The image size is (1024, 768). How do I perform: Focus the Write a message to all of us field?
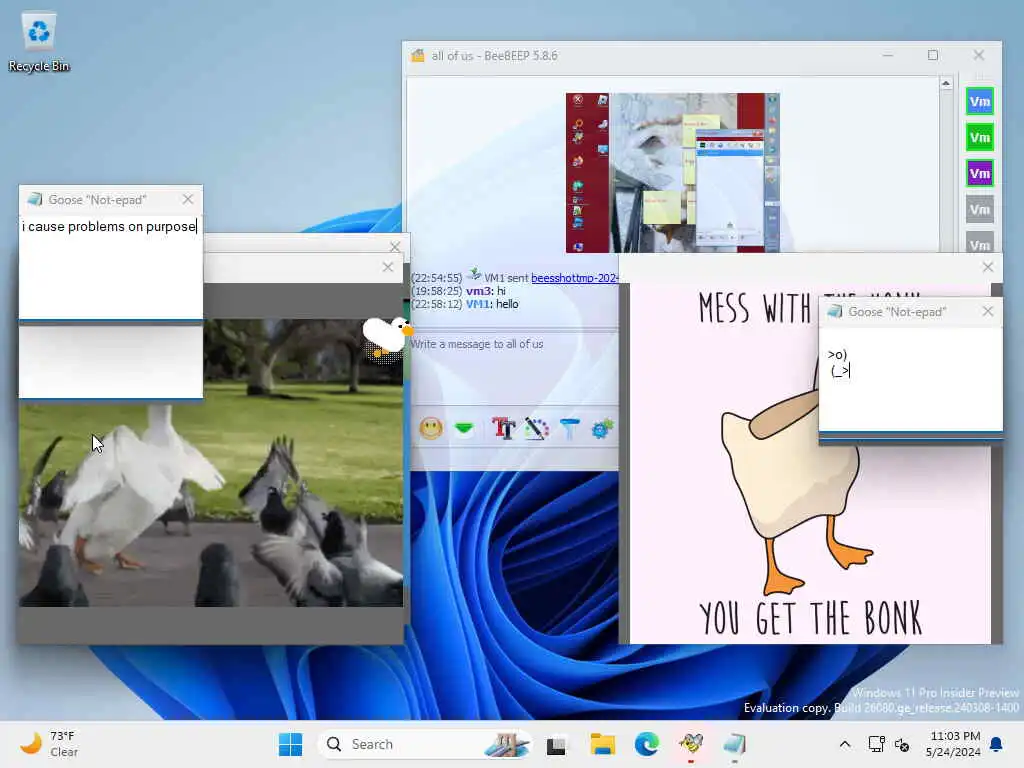click(514, 366)
